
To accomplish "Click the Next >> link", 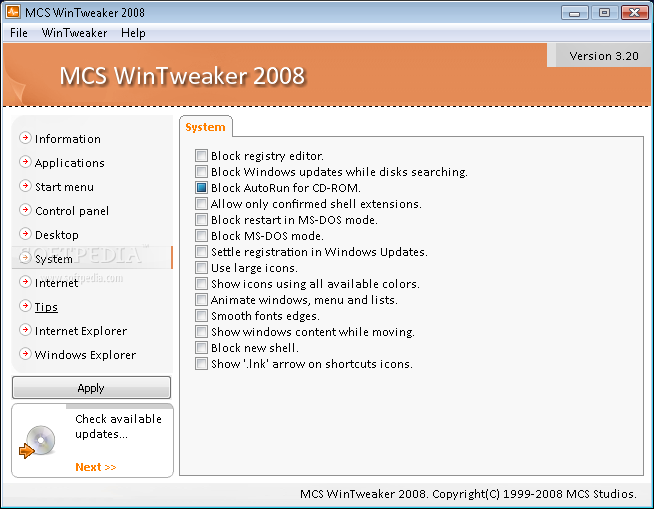I will [x=96, y=467].
